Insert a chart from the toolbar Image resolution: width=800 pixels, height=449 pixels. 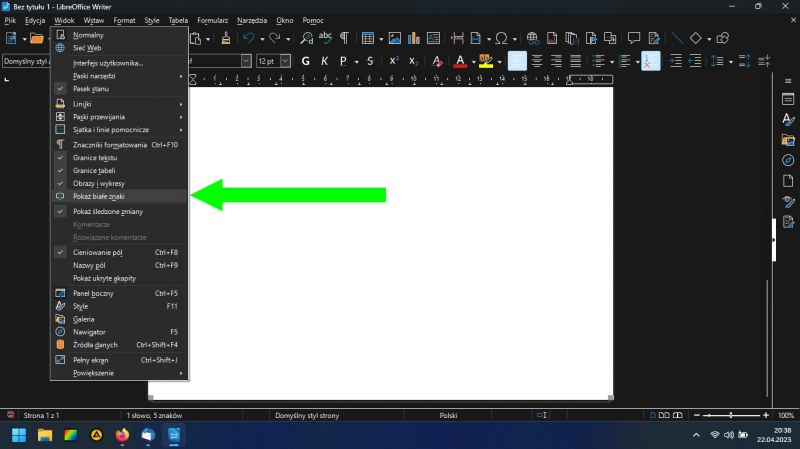(x=414, y=38)
